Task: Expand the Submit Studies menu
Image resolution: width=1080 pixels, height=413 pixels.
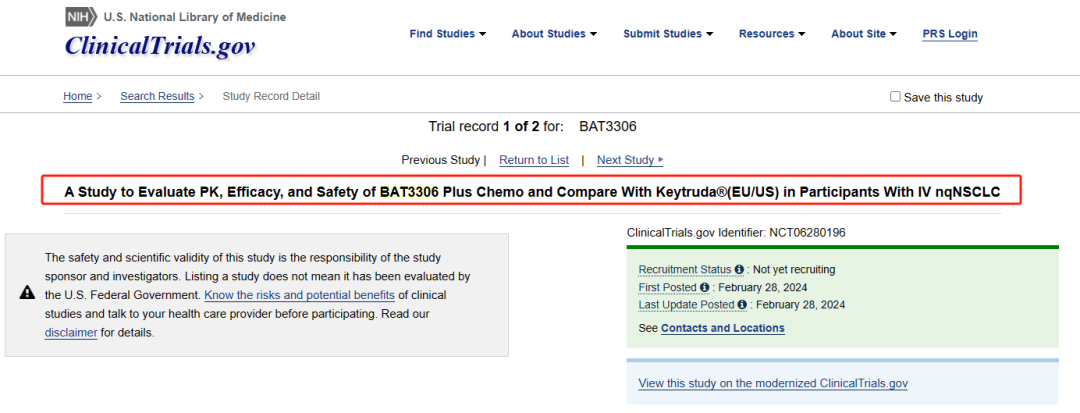Action: click(x=667, y=34)
